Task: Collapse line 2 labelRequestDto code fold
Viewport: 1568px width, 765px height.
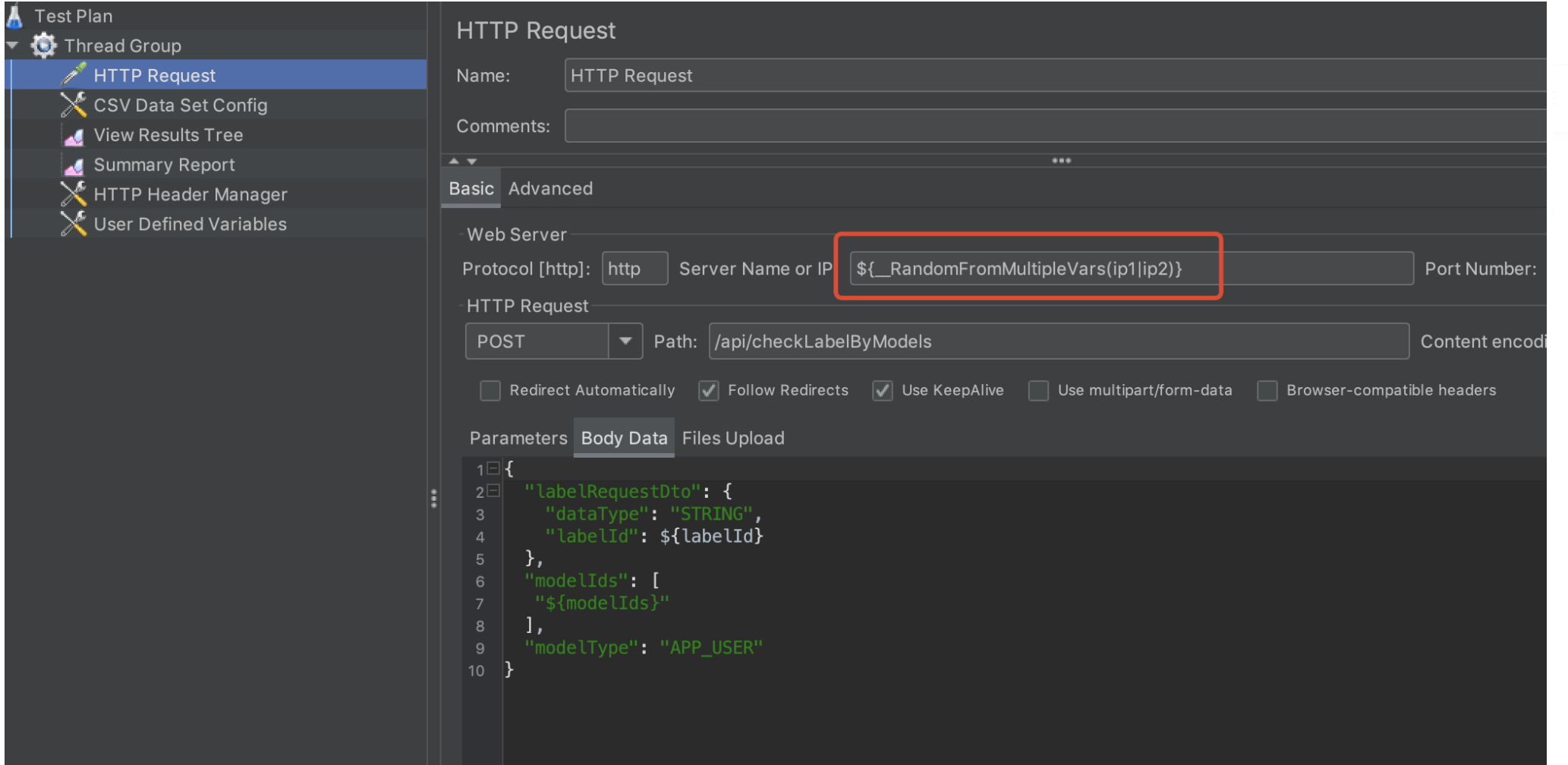Action: click(x=493, y=491)
